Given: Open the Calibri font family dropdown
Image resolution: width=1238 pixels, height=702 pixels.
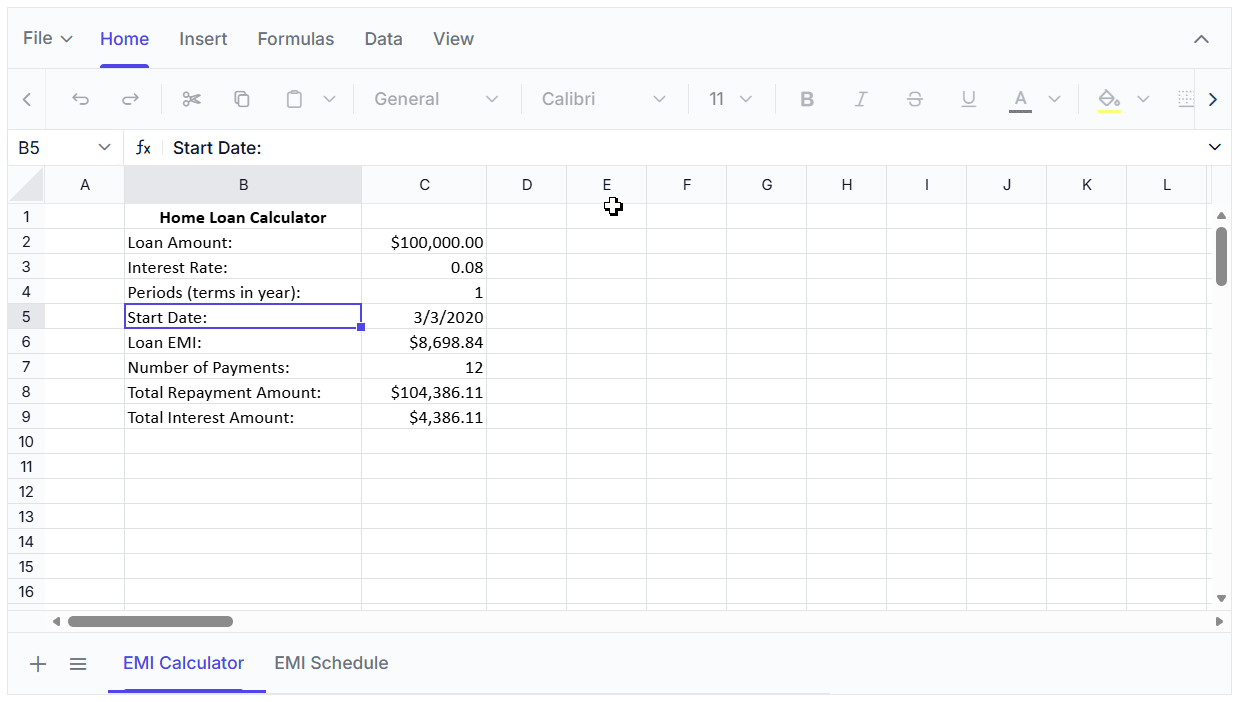Looking at the screenshot, I should pos(603,99).
